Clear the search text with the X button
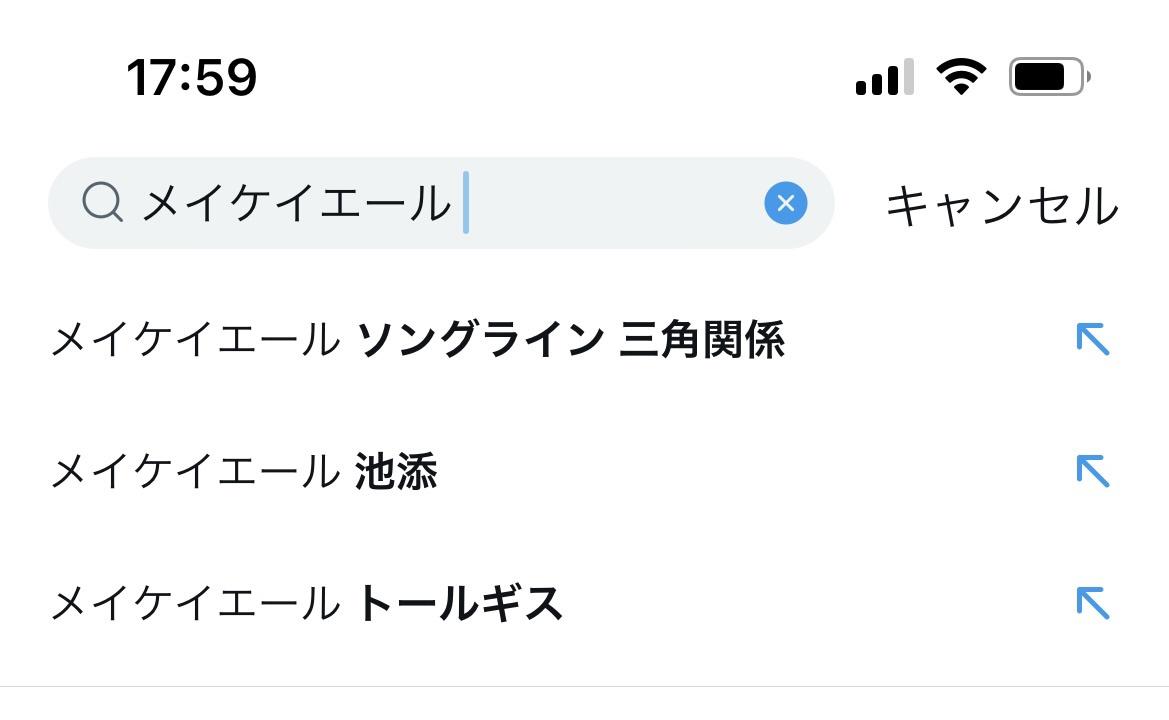The height and width of the screenshot is (720, 1169). pos(786,203)
